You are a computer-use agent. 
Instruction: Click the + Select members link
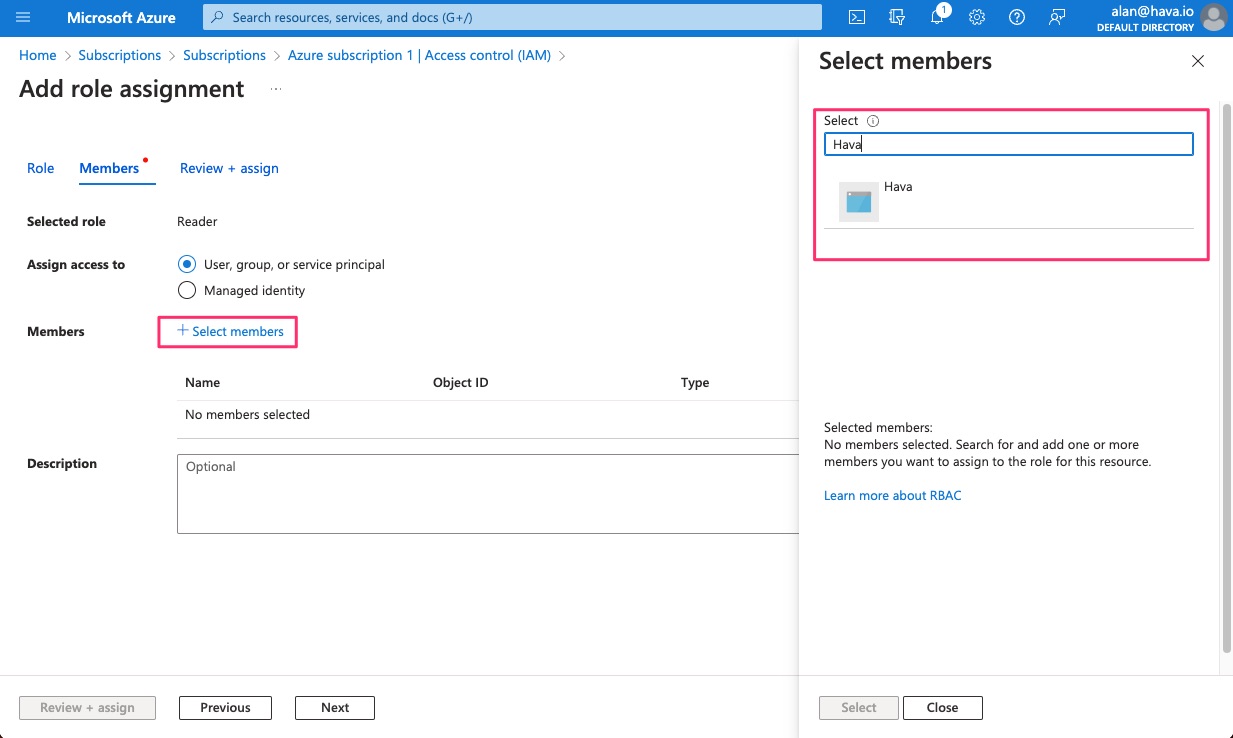[x=230, y=332]
